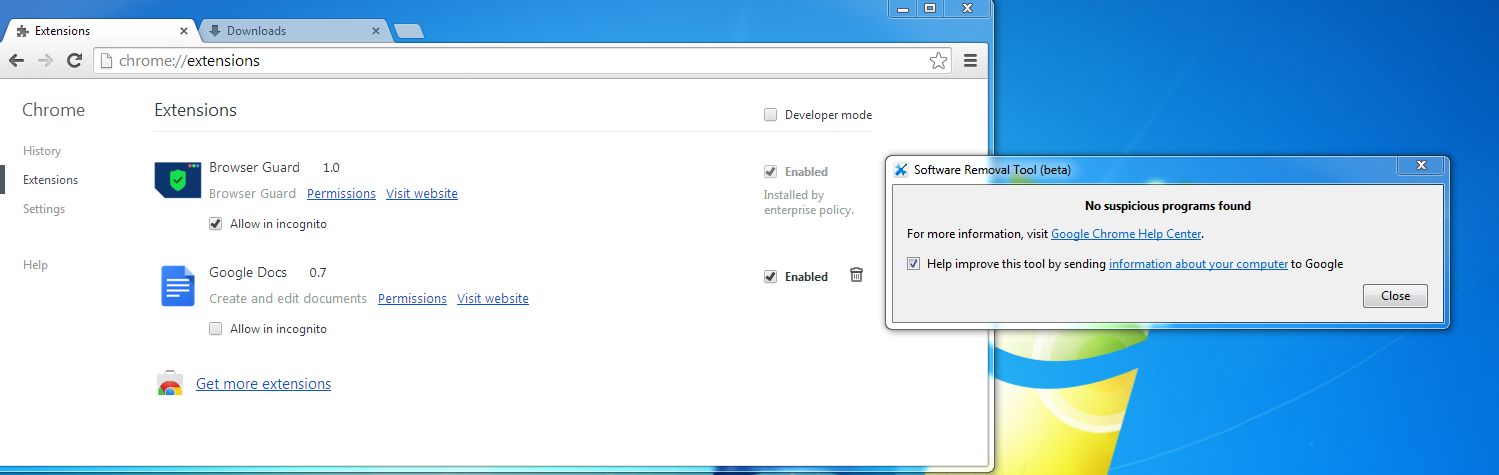Click the chrome://extensions address bar

tap(520, 61)
